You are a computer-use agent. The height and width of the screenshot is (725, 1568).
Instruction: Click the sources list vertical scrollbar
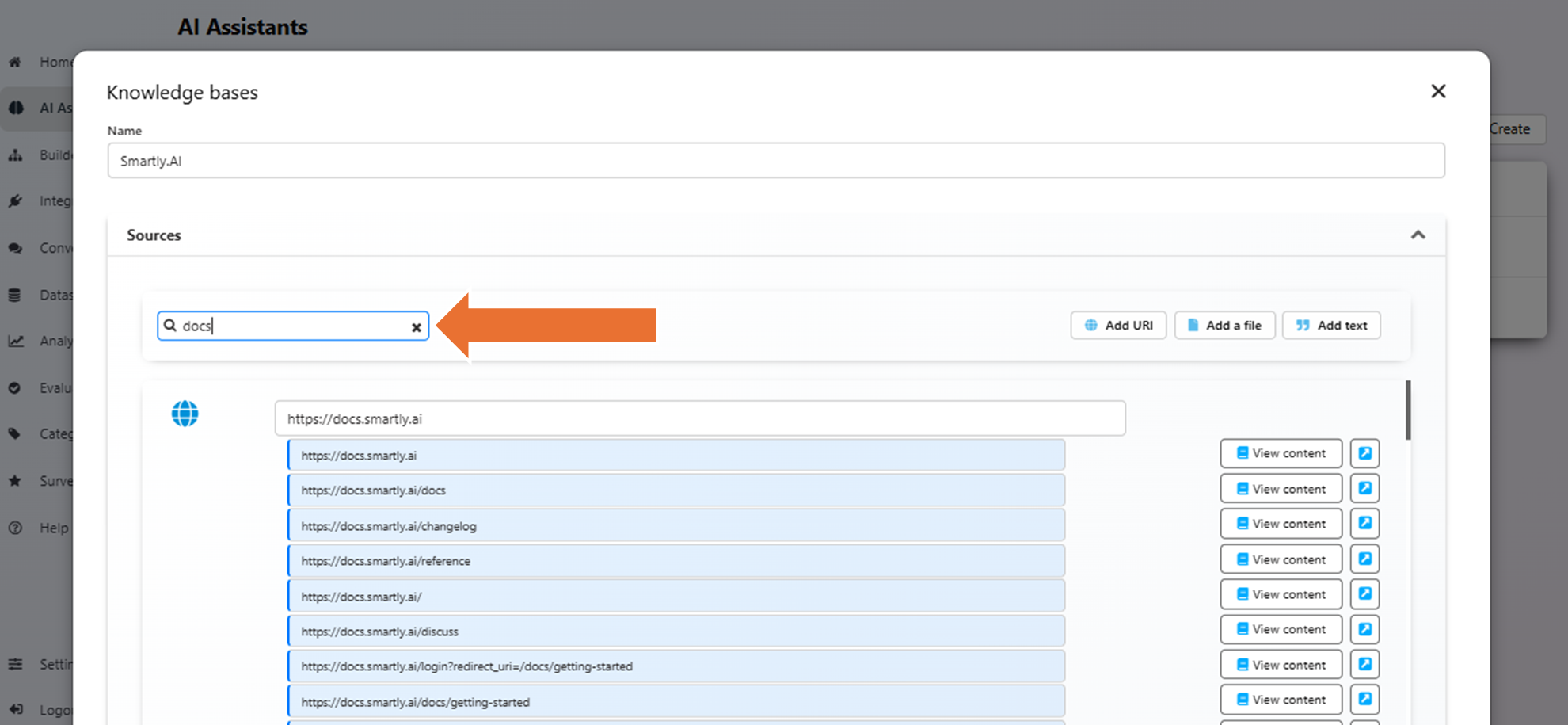point(1408,410)
